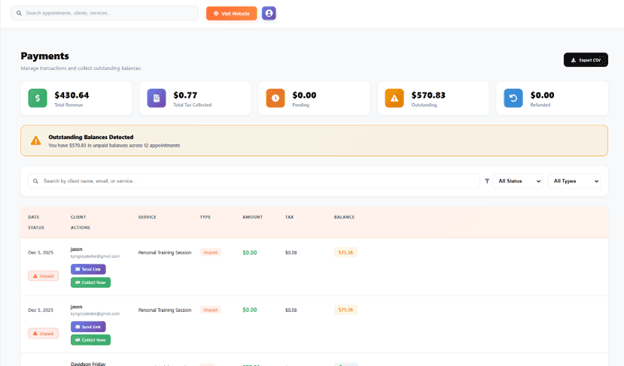Click the blue Refunded arrow icon
The height and width of the screenshot is (366, 624).
pyautogui.click(x=513, y=98)
